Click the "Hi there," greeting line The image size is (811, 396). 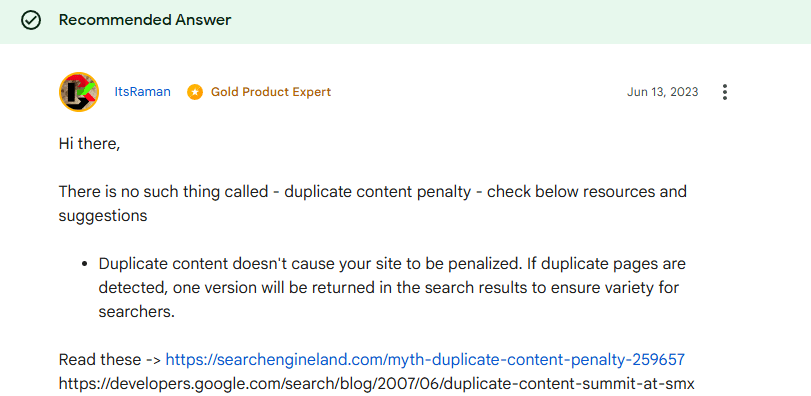[x=89, y=144]
